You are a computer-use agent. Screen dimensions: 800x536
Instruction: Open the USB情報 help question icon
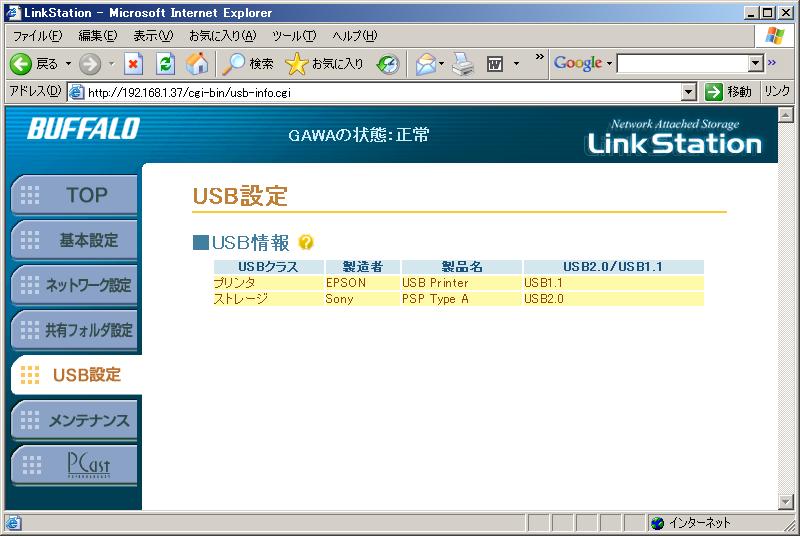pyautogui.click(x=306, y=243)
